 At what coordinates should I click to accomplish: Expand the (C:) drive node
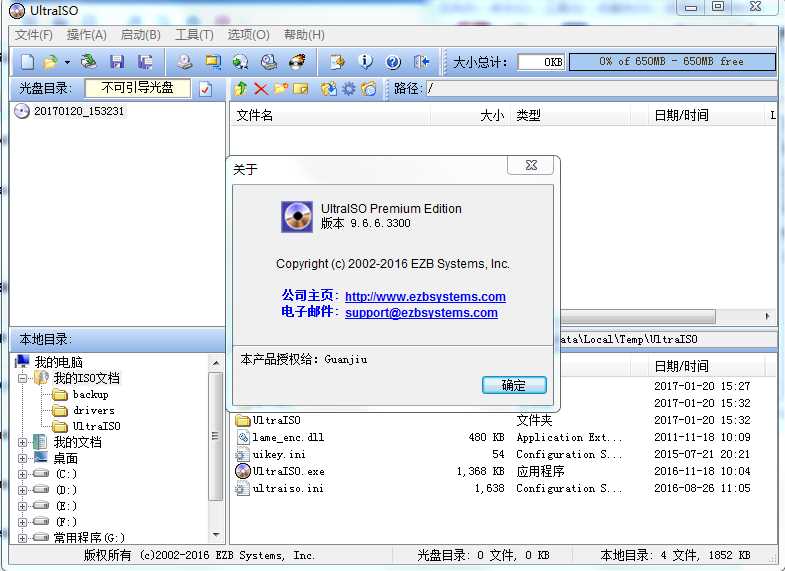point(23,474)
